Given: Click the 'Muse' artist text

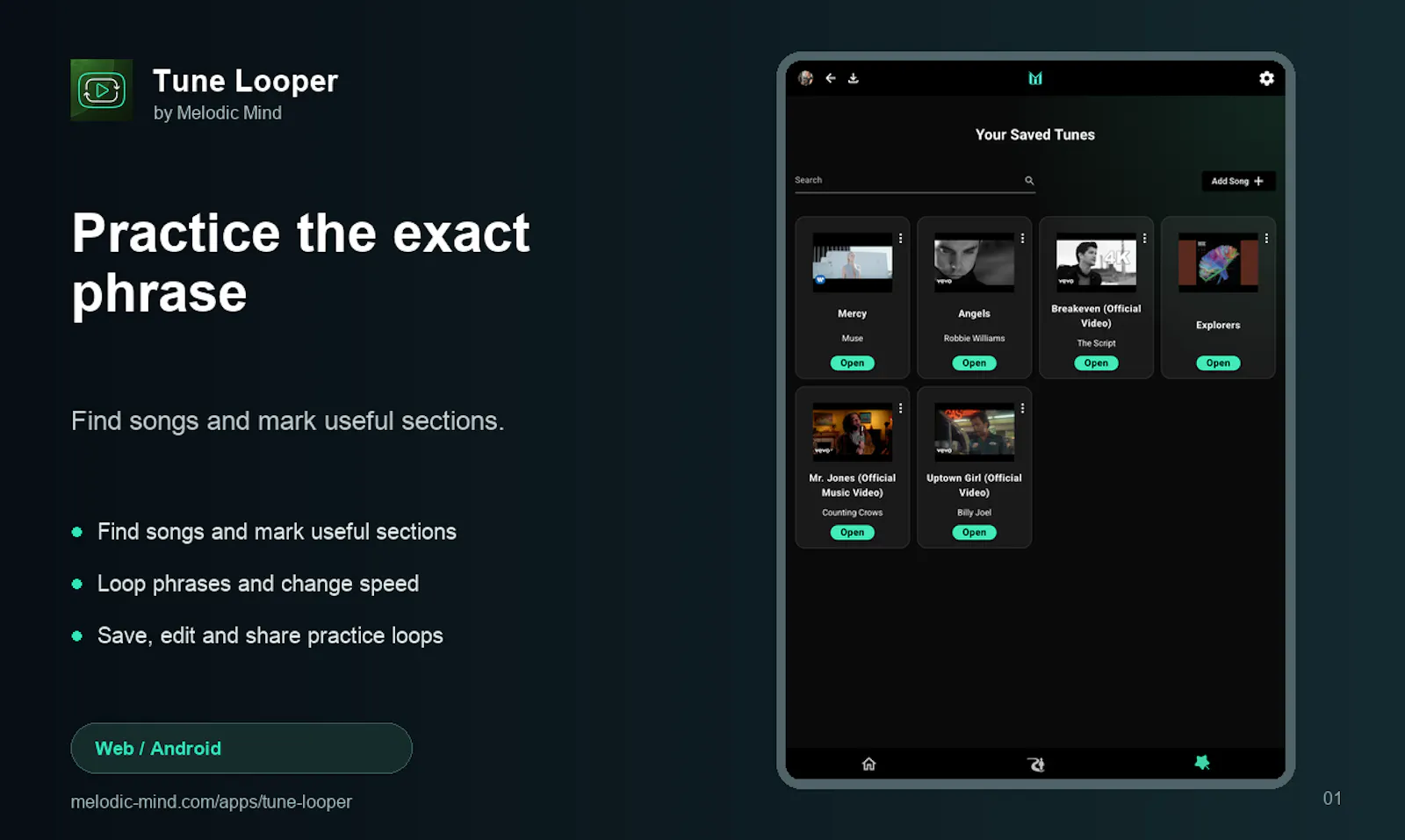Looking at the screenshot, I should tap(852, 338).
